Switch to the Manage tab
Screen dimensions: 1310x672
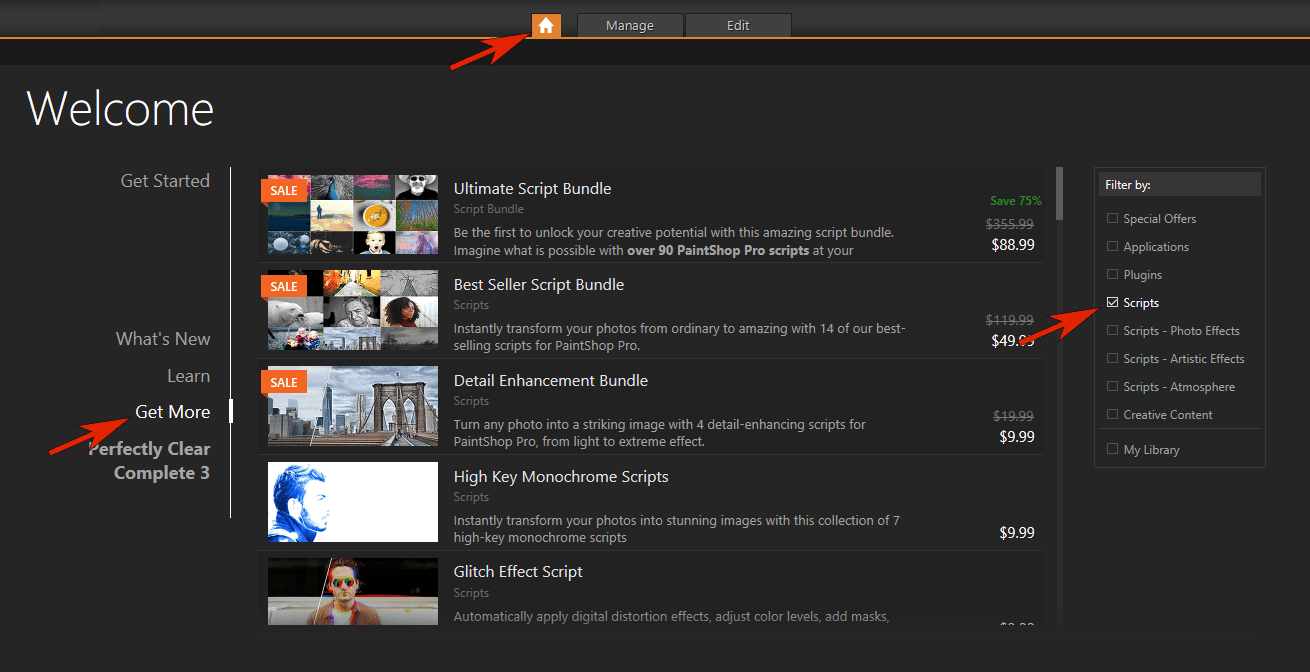pos(630,26)
